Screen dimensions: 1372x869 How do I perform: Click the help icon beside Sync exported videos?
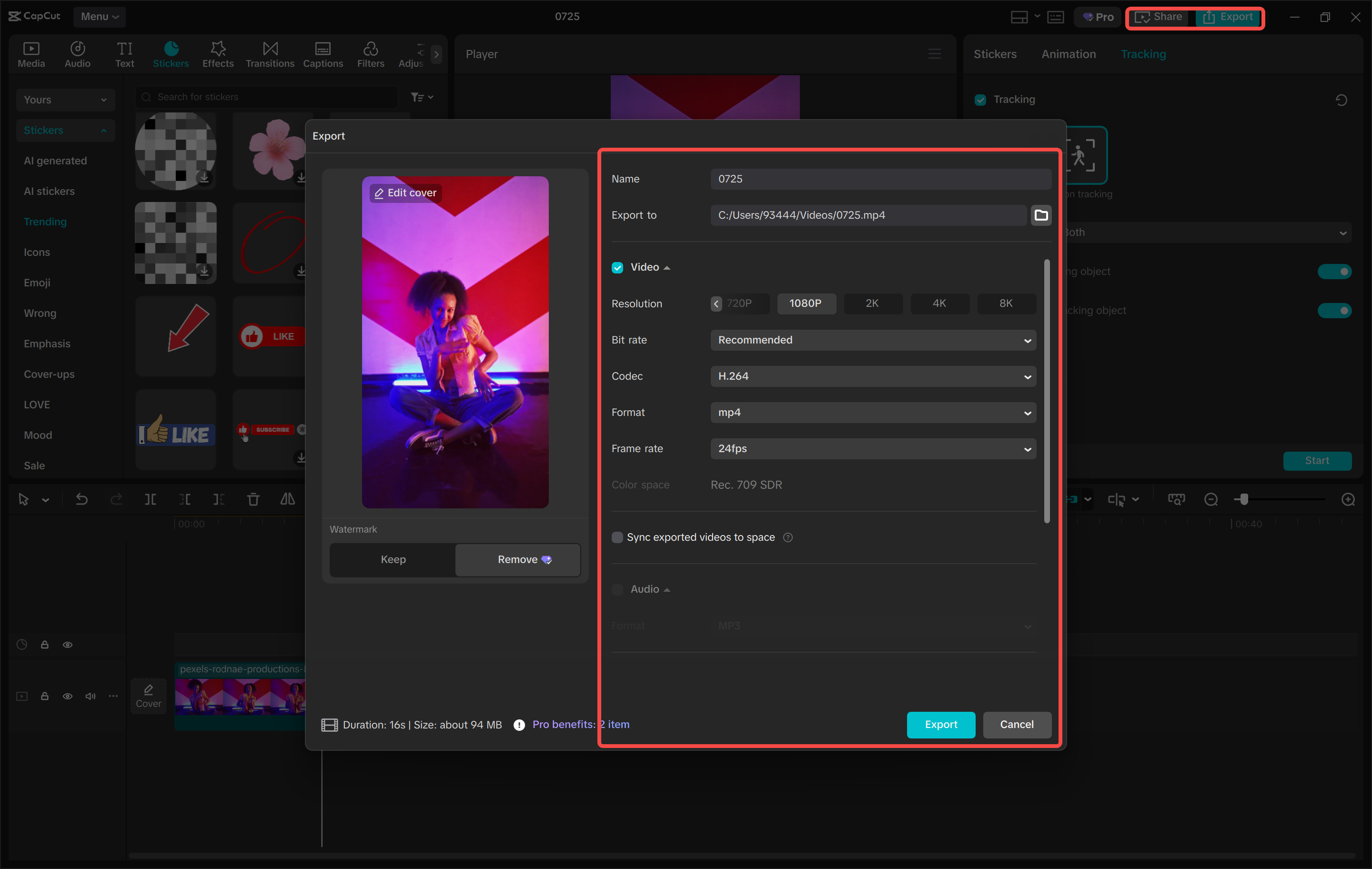[788, 537]
